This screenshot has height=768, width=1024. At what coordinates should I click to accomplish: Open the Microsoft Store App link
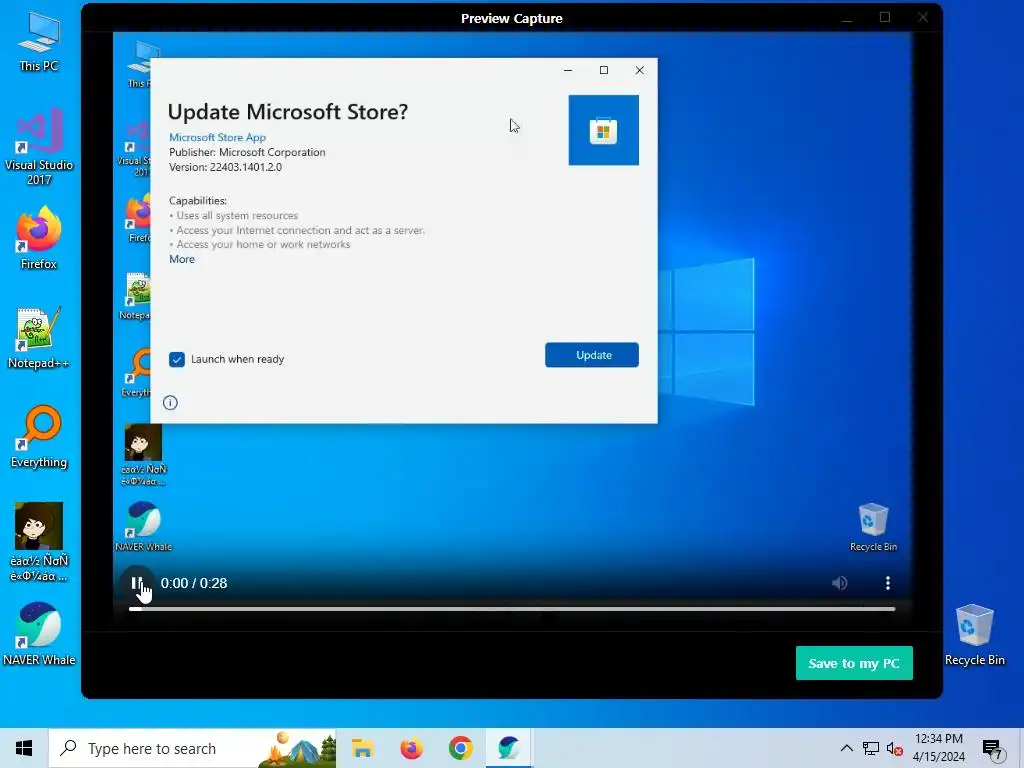click(x=217, y=137)
